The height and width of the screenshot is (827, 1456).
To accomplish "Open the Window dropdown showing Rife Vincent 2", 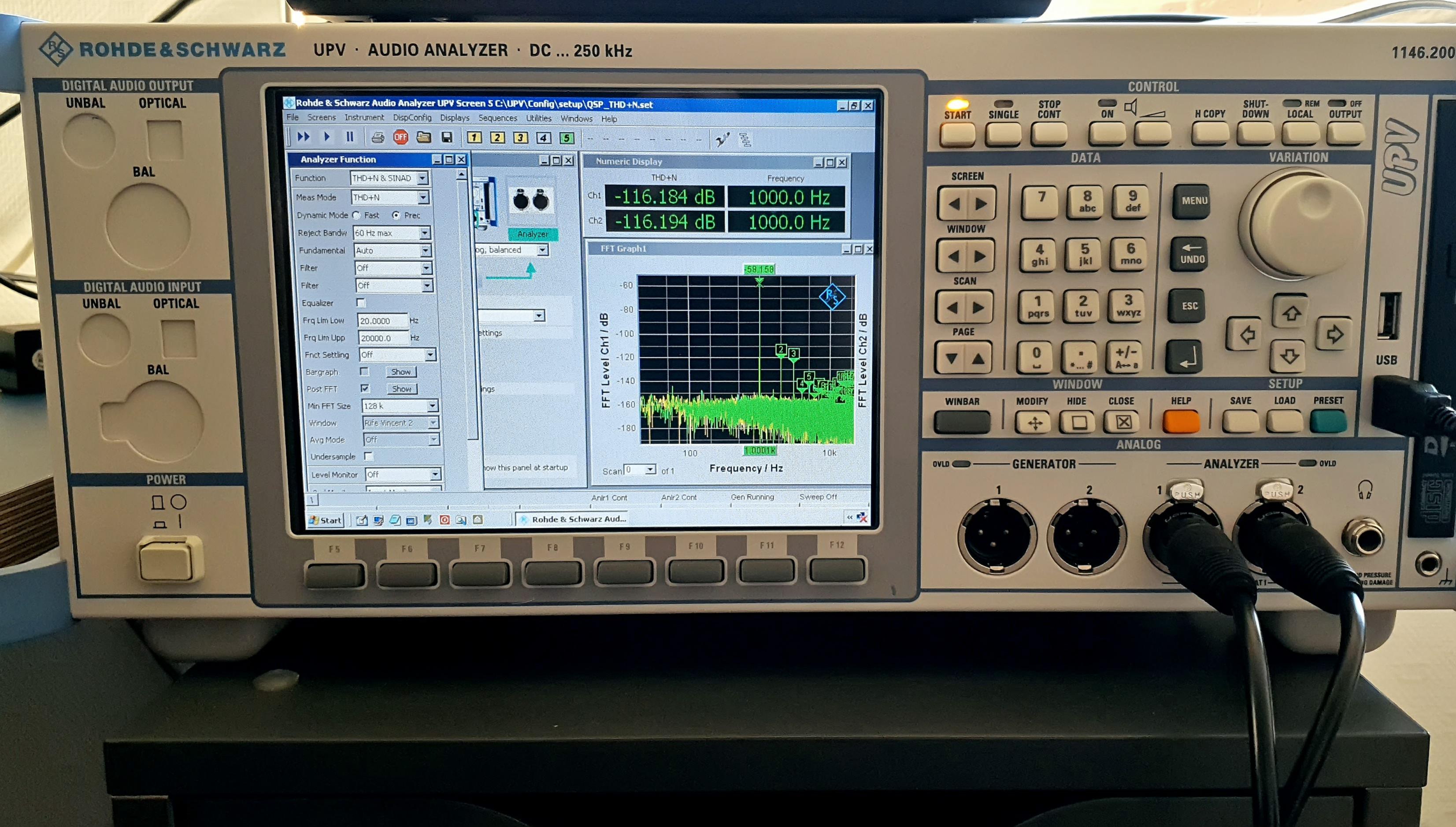I will click(433, 423).
